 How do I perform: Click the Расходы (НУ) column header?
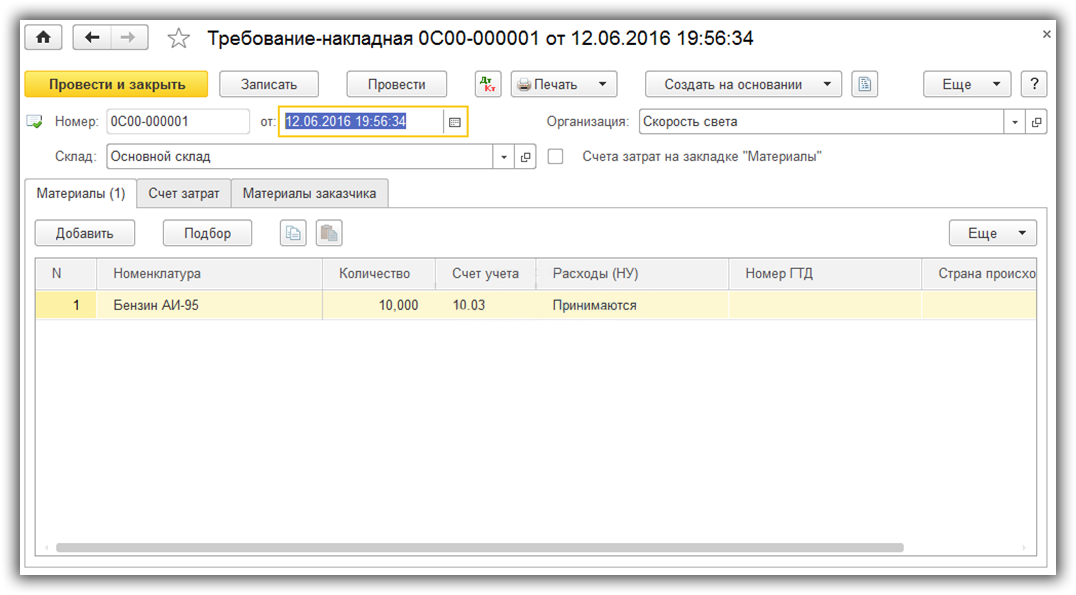pos(632,274)
